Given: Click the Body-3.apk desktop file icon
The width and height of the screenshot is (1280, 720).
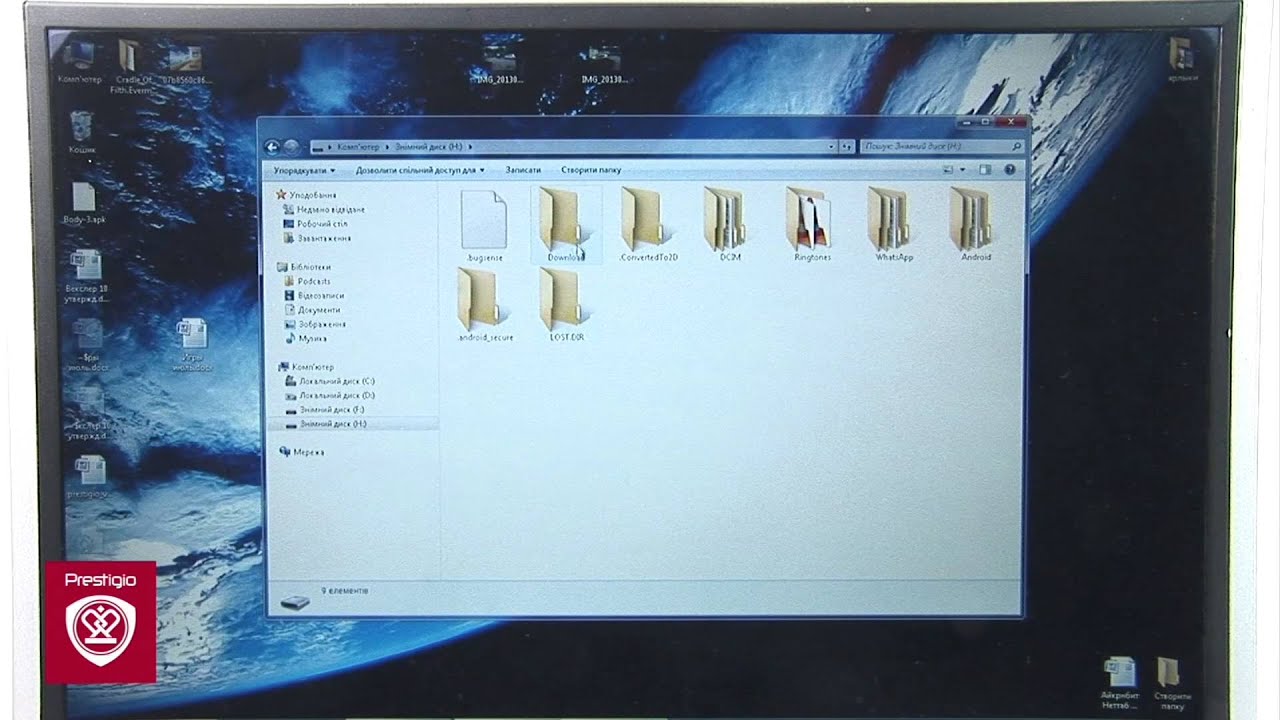Looking at the screenshot, I should pos(84,204).
